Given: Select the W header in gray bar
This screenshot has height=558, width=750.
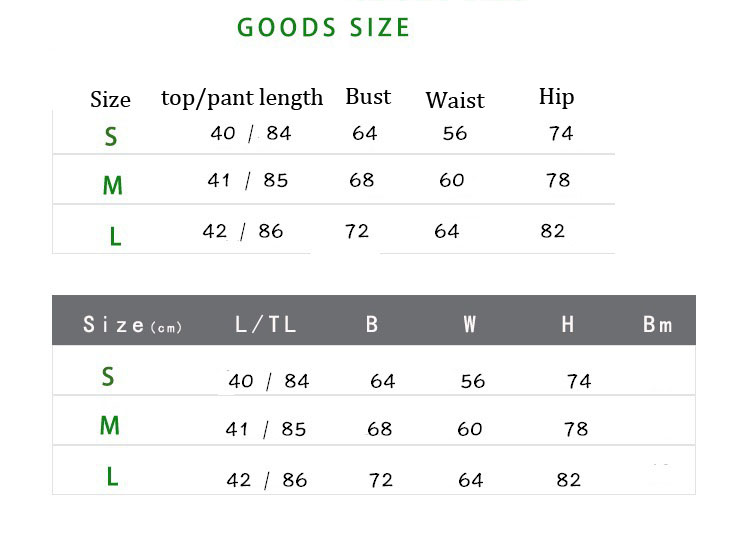Looking at the screenshot, I should pos(470,324).
